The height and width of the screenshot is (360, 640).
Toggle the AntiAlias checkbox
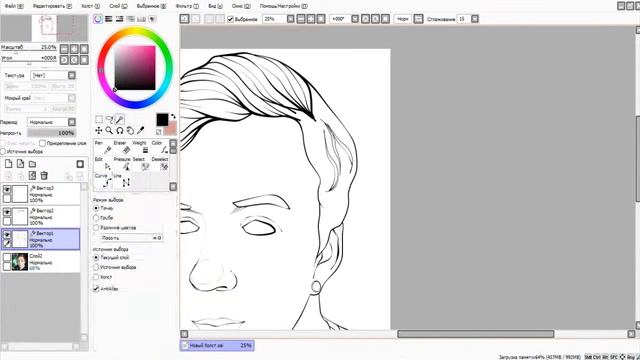[x=96, y=289]
